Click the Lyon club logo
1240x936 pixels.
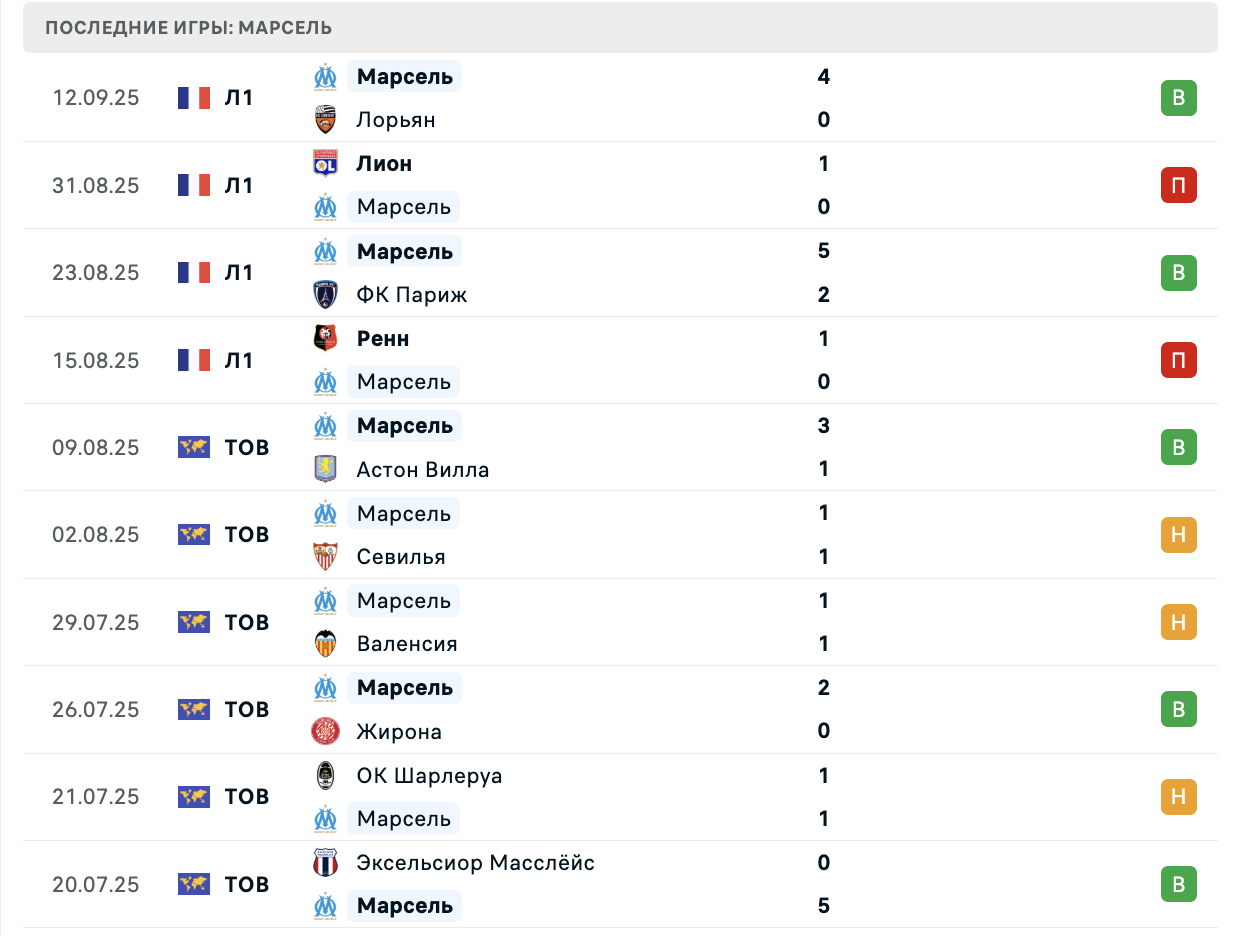(325, 163)
